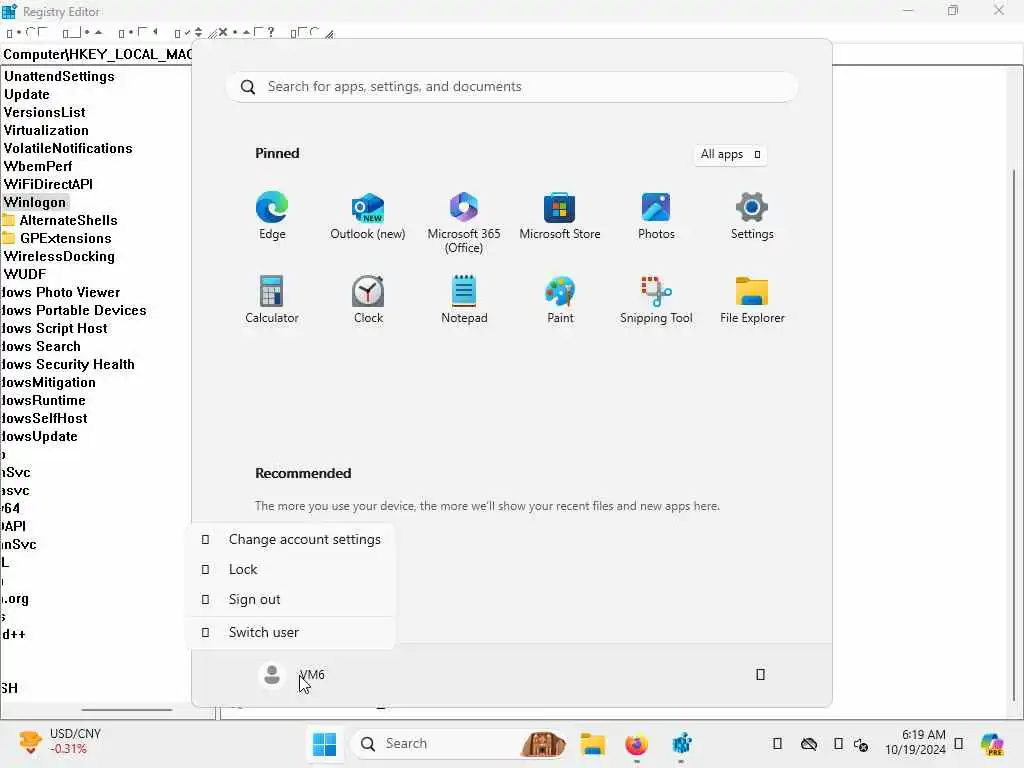
Task: Open the Copilot preview tray icon
Action: 993,744
